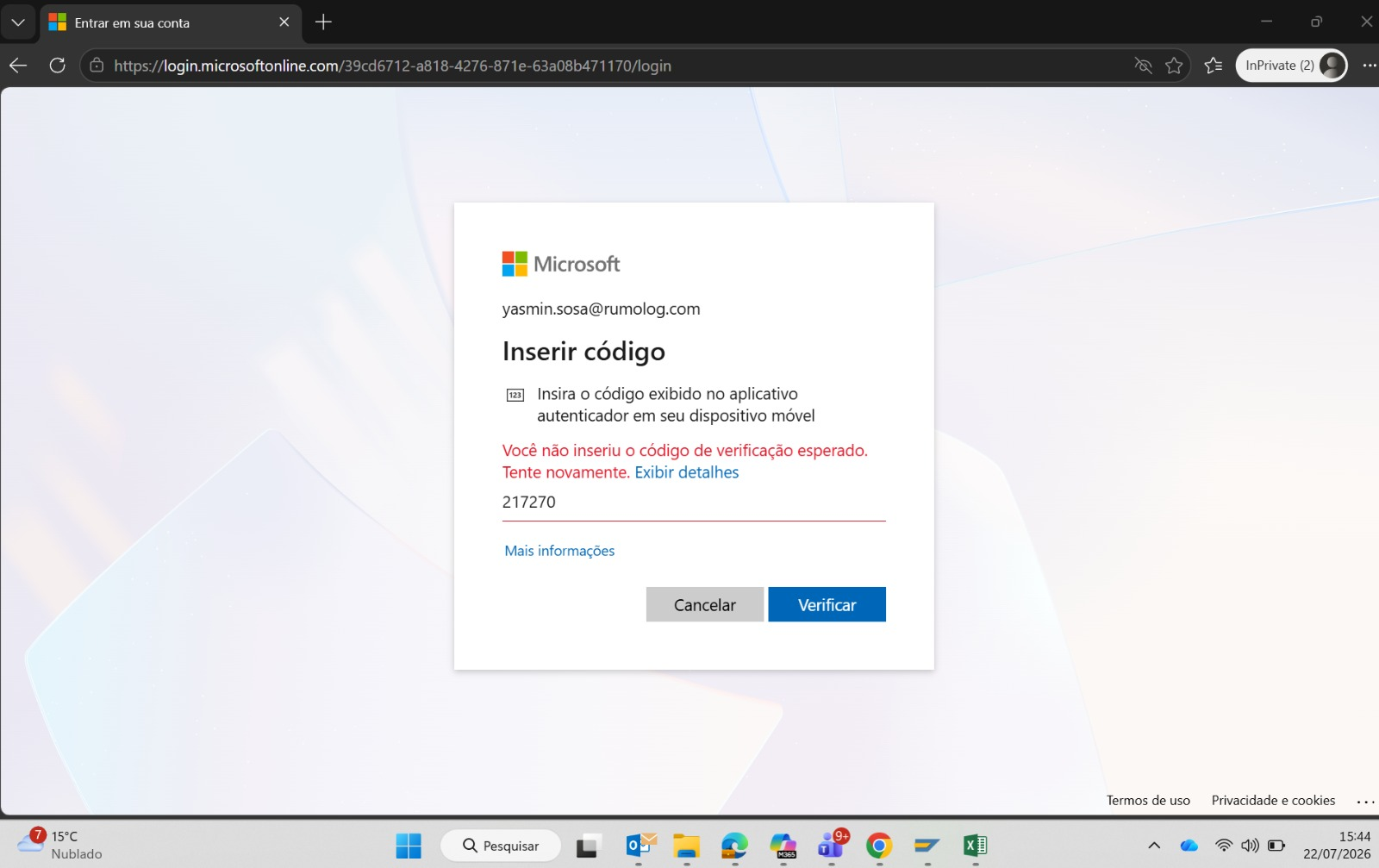Open Outlook from the taskbar

(639, 846)
